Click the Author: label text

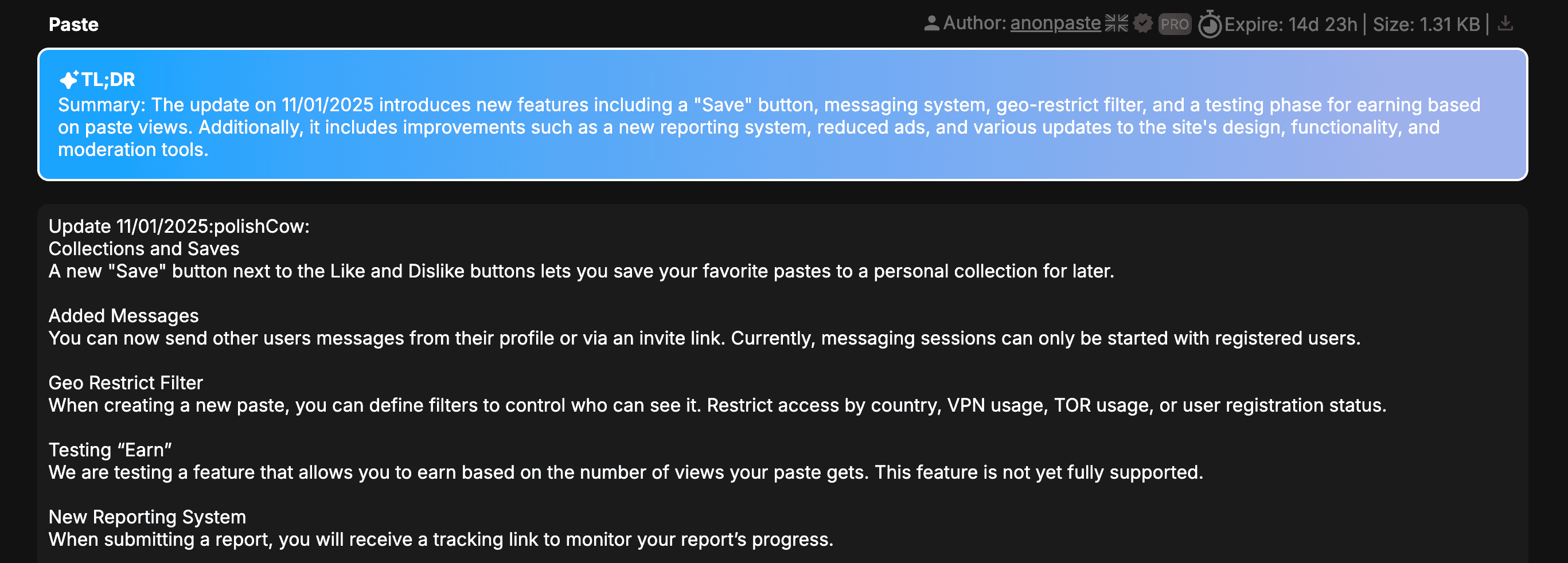tap(974, 23)
